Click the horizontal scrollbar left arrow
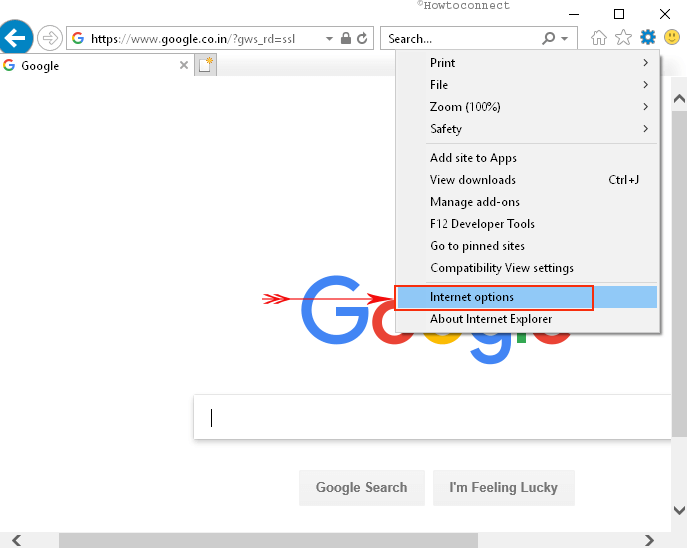Viewport: 687px width, 548px height. point(17,540)
